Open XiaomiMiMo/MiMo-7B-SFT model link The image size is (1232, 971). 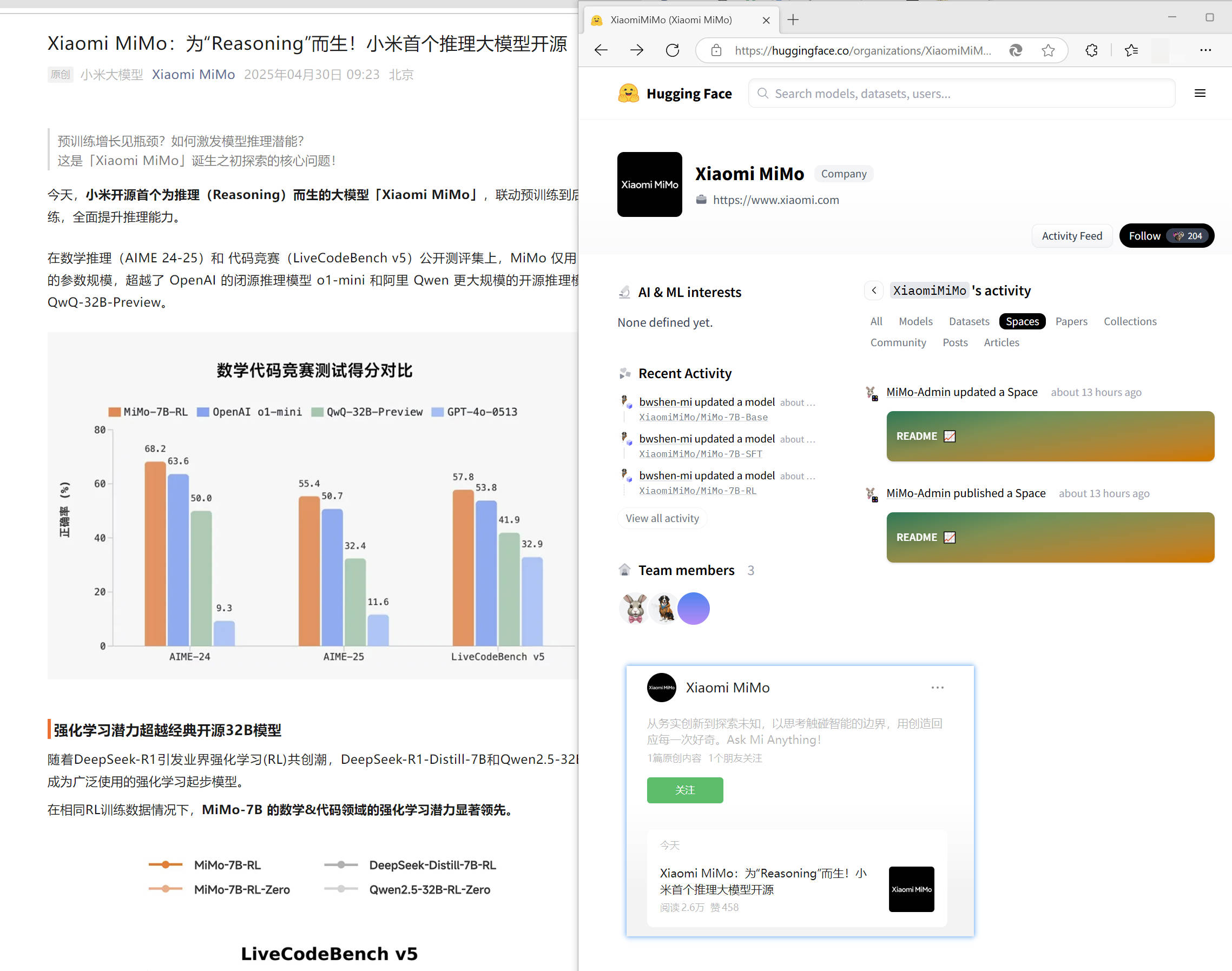[701, 454]
